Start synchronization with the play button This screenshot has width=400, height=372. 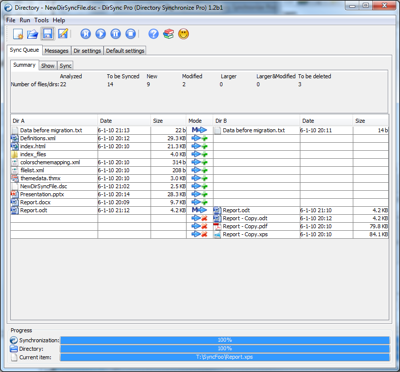(x=100, y=34)
